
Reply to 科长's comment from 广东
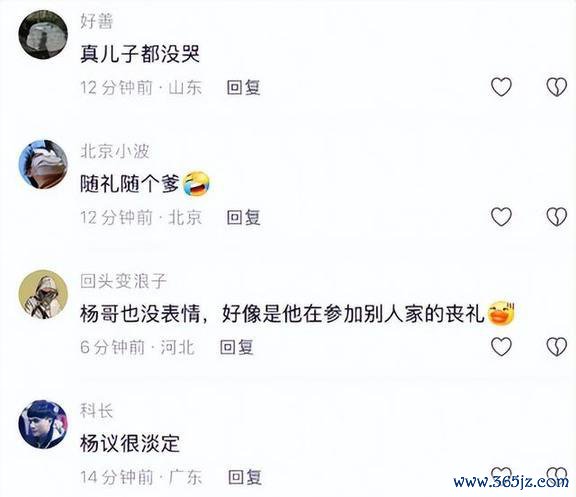pos(245,477)
